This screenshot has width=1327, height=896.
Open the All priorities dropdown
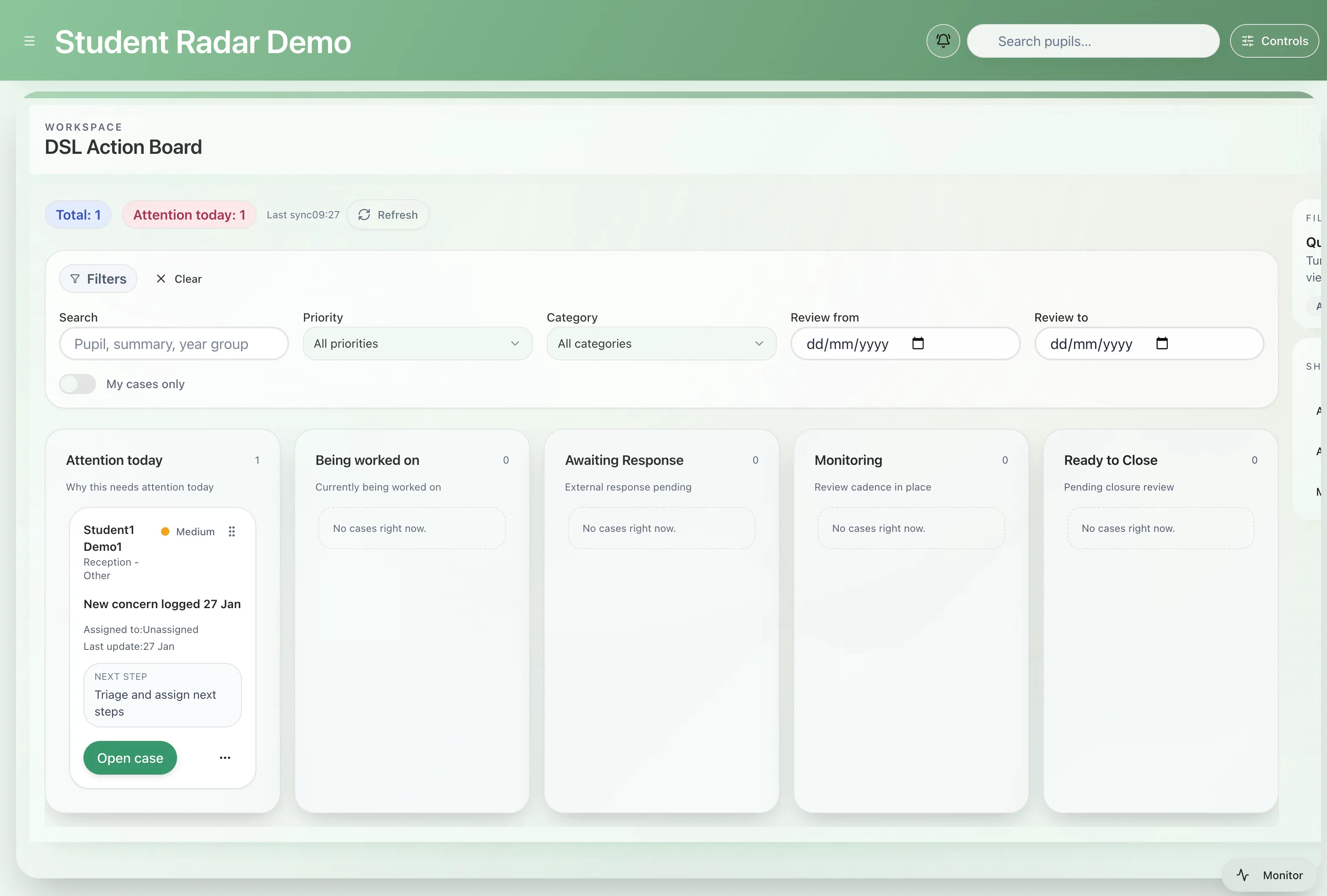coord(417,343)
